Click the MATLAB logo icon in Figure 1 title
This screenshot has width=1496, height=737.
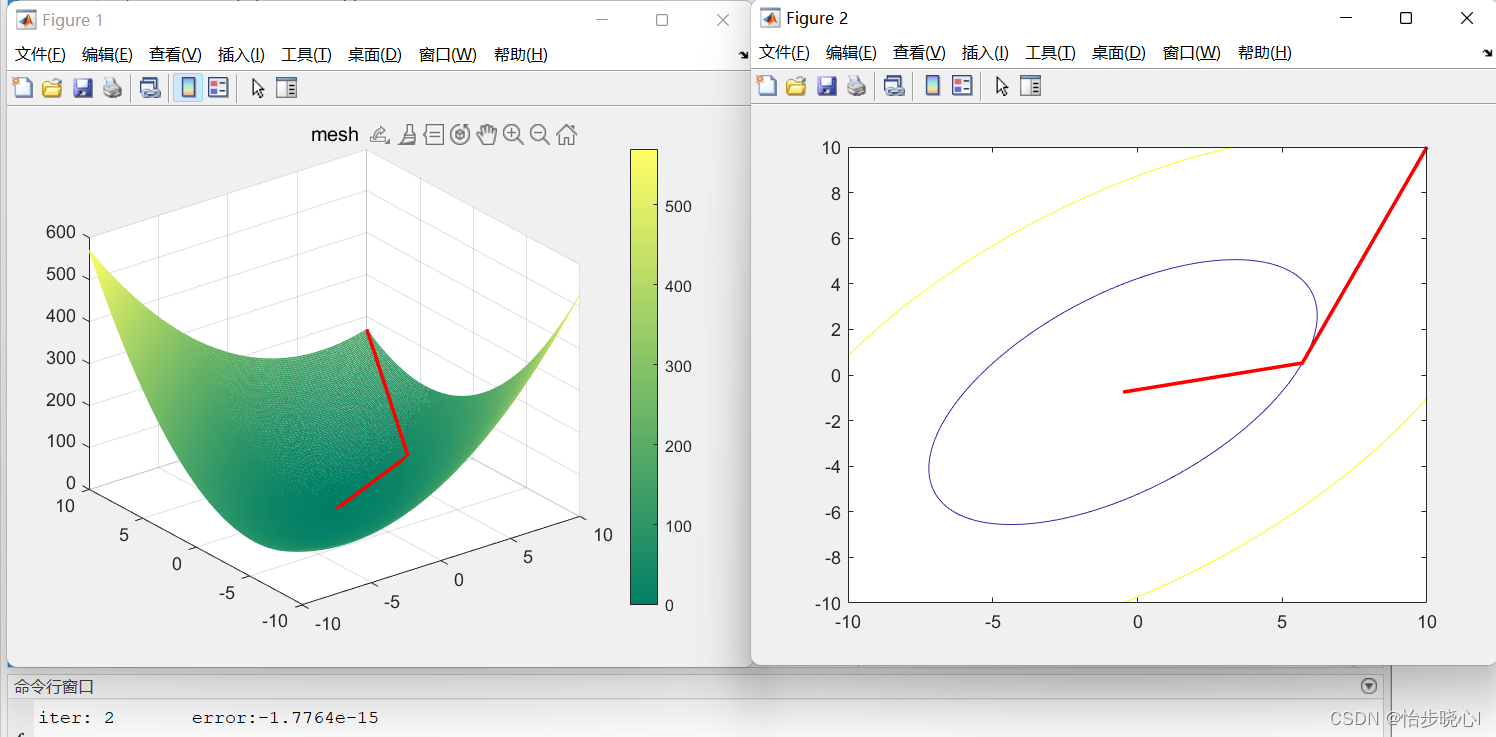coord(26,20)
